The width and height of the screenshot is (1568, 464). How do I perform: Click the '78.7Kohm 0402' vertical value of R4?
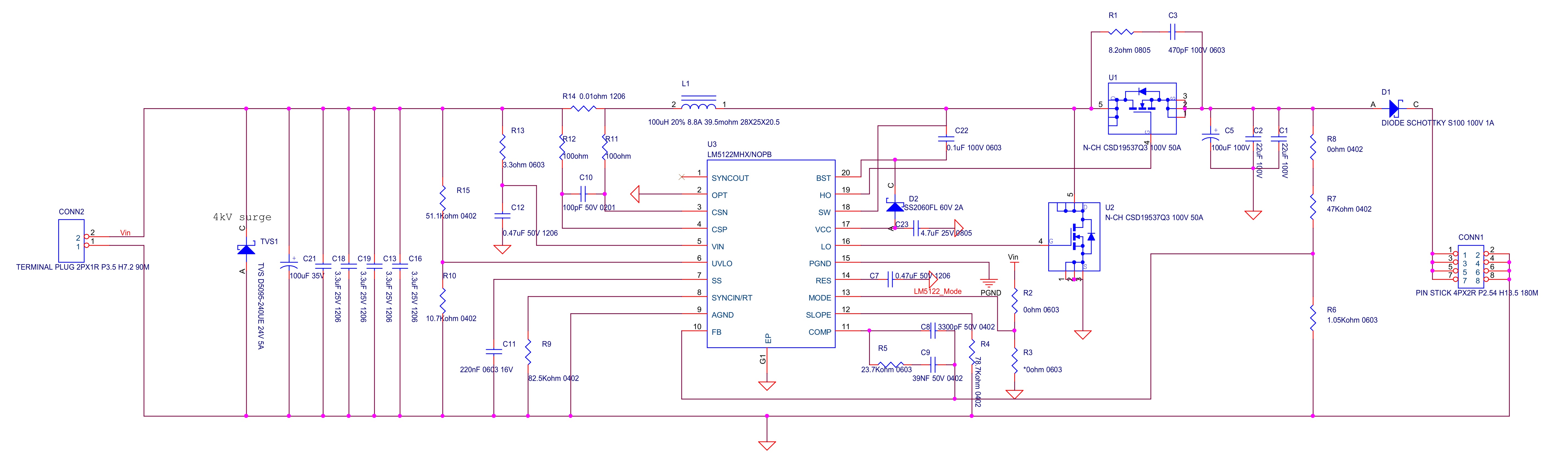pyautogui.click(x=977, y=382)
